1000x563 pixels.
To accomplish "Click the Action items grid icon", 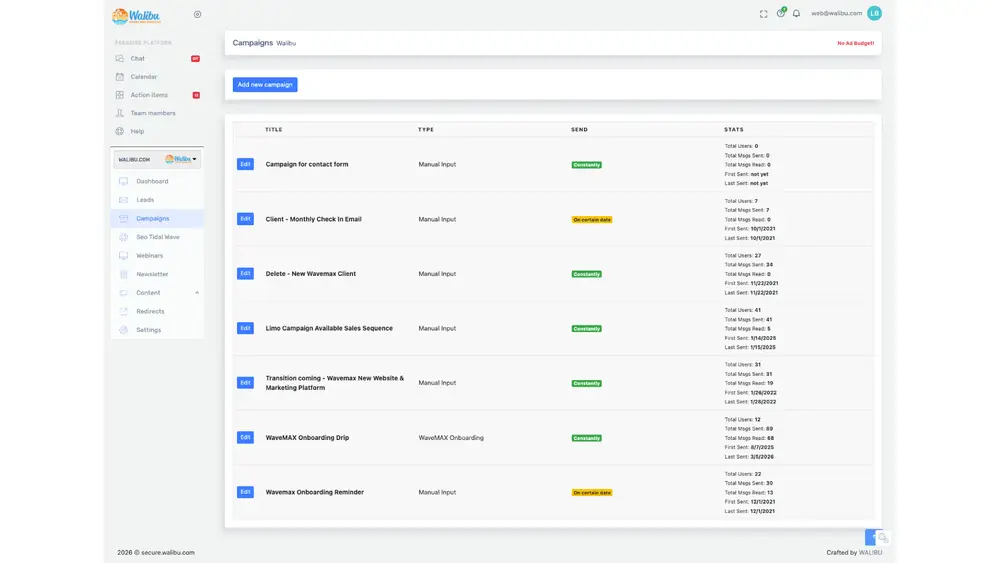I will [119, 95].
